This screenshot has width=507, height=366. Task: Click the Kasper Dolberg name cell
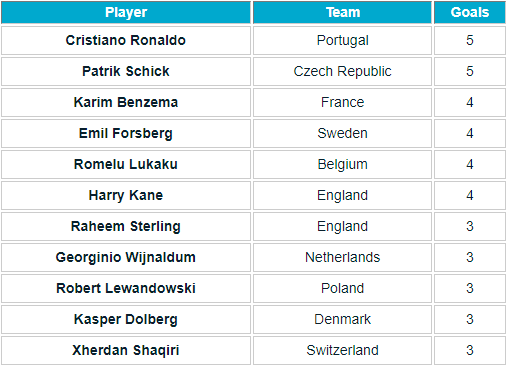[x=126, y=319]
